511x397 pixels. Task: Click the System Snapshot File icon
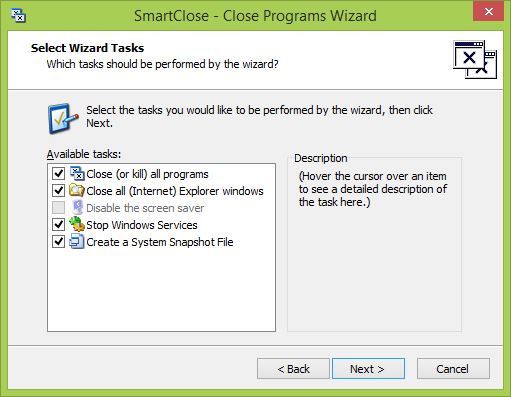tap(77, 241)
